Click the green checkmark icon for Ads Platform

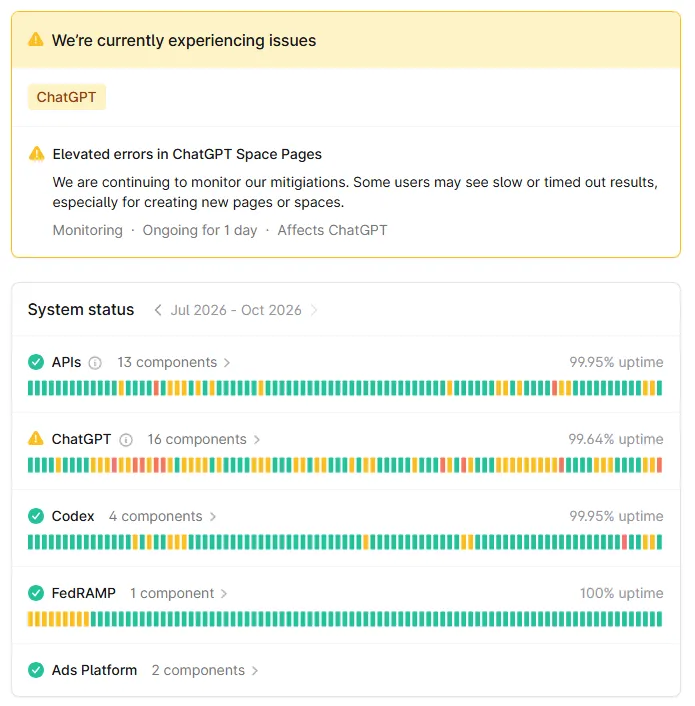point(36,670)
